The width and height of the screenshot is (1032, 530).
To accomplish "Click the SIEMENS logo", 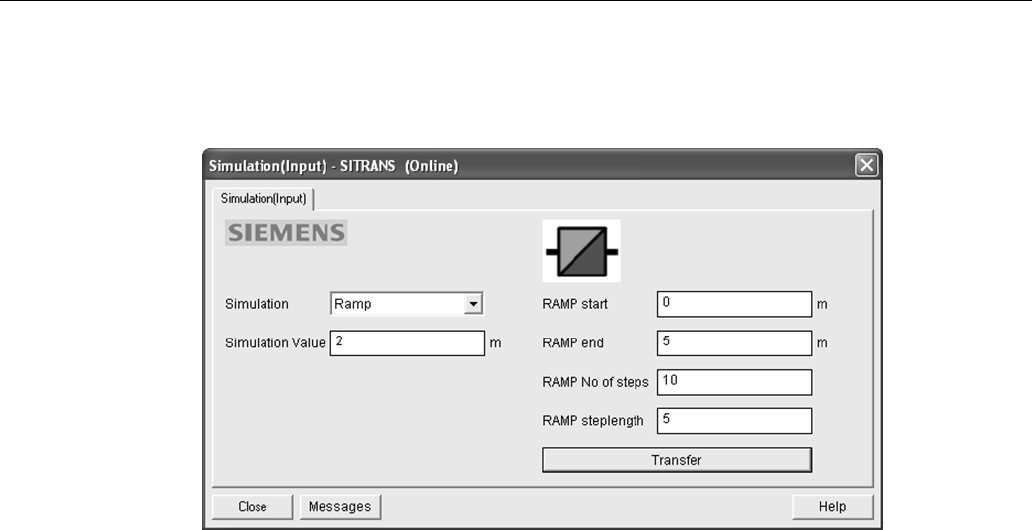I will [x=286, y=233].
